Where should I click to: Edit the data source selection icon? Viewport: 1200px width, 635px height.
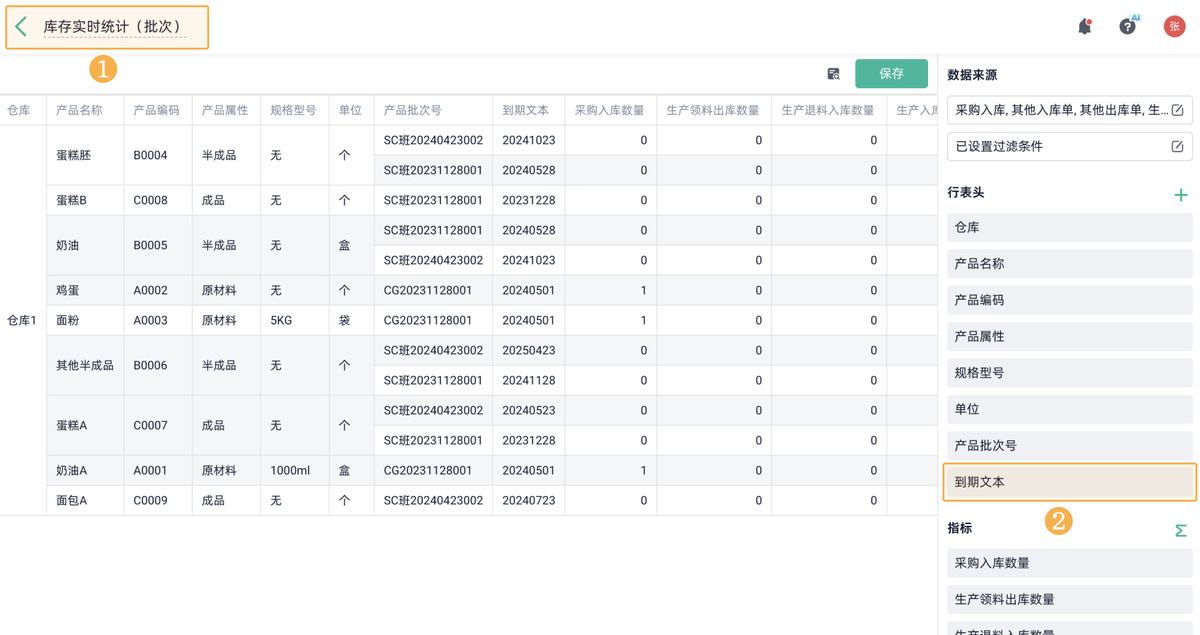point(1177,110)
